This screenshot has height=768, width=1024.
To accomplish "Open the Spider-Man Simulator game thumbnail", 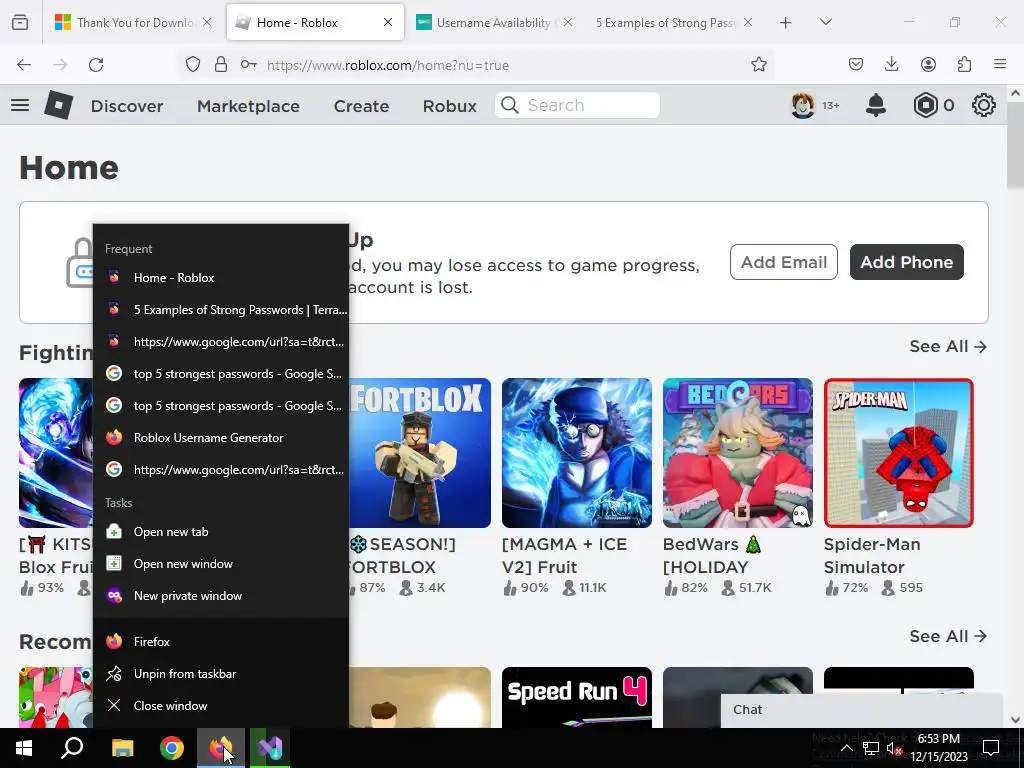I will click(x=899, y=453).
